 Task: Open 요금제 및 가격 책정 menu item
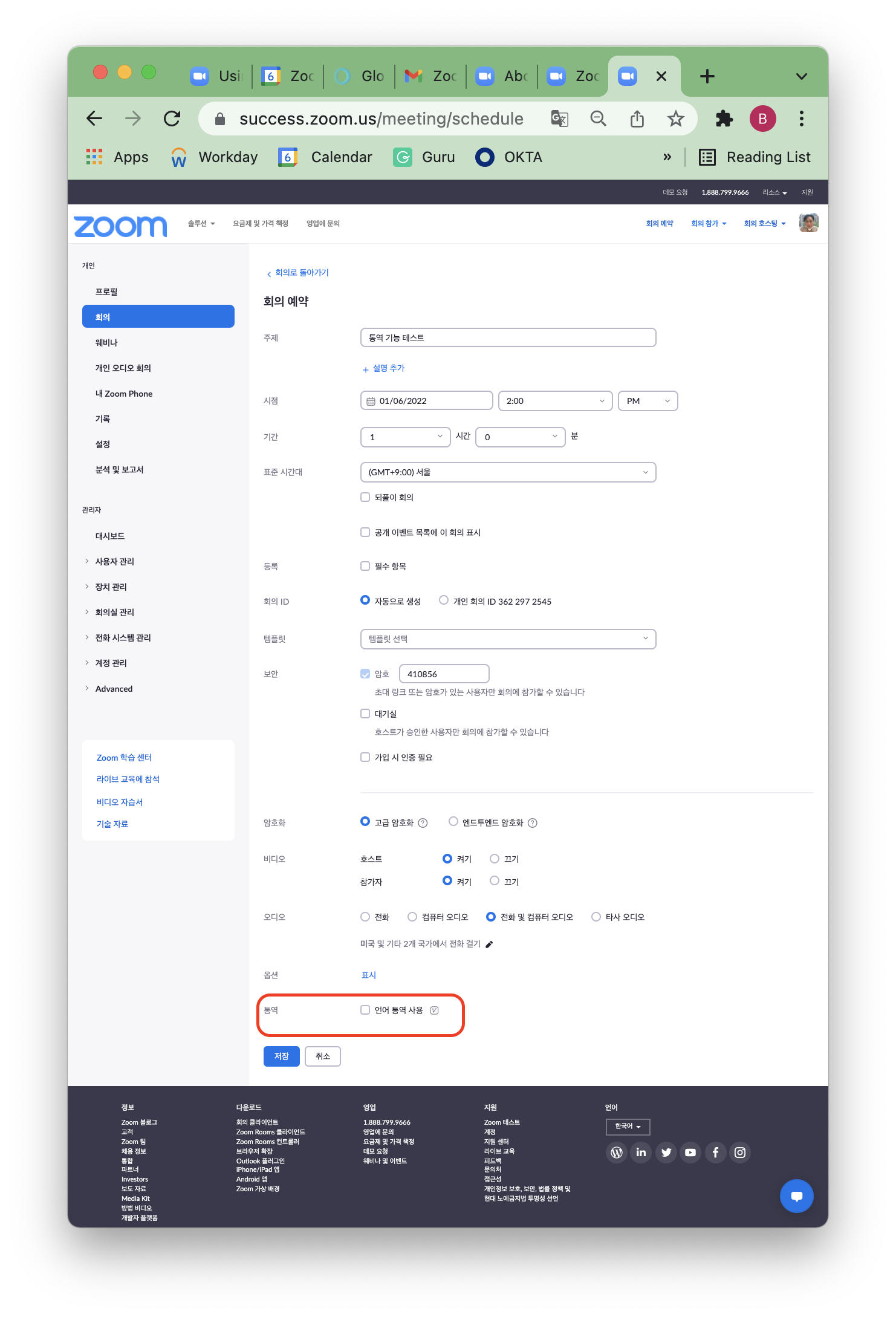click(x=261, y=224)
